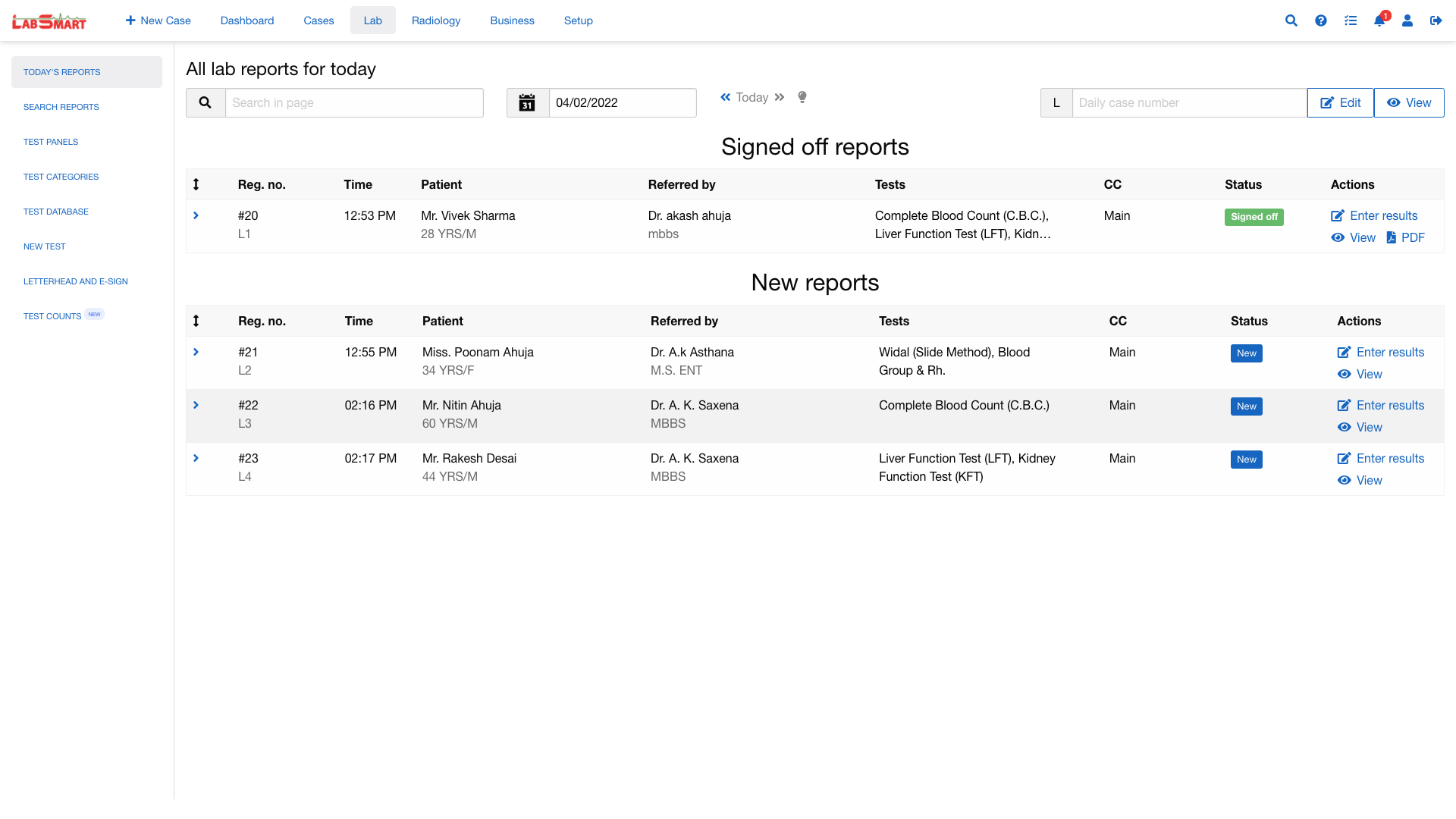This screenshot has width=1456, height=819.
Task: Click the lightbulb tip icon
Action: click(802, 97)
